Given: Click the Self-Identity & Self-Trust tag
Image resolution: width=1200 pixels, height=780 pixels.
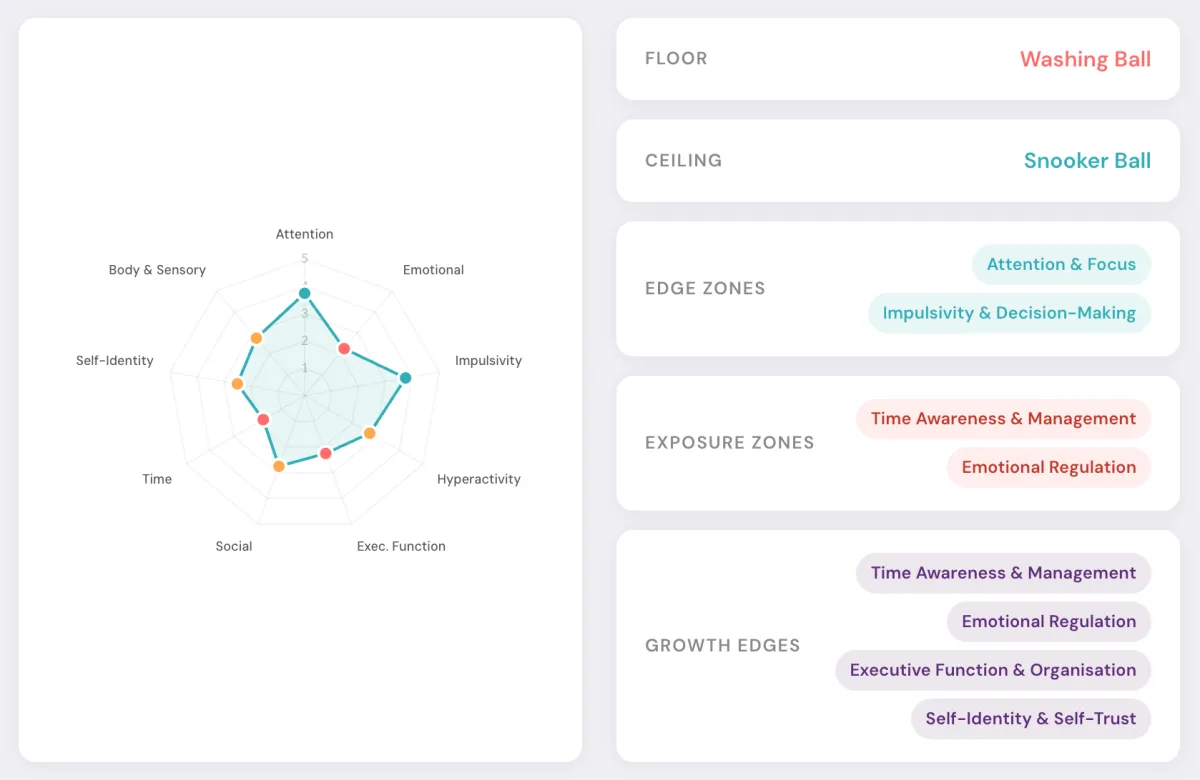Looking at the screenshot, I should pyautogui.click(x=1031, y=718).
